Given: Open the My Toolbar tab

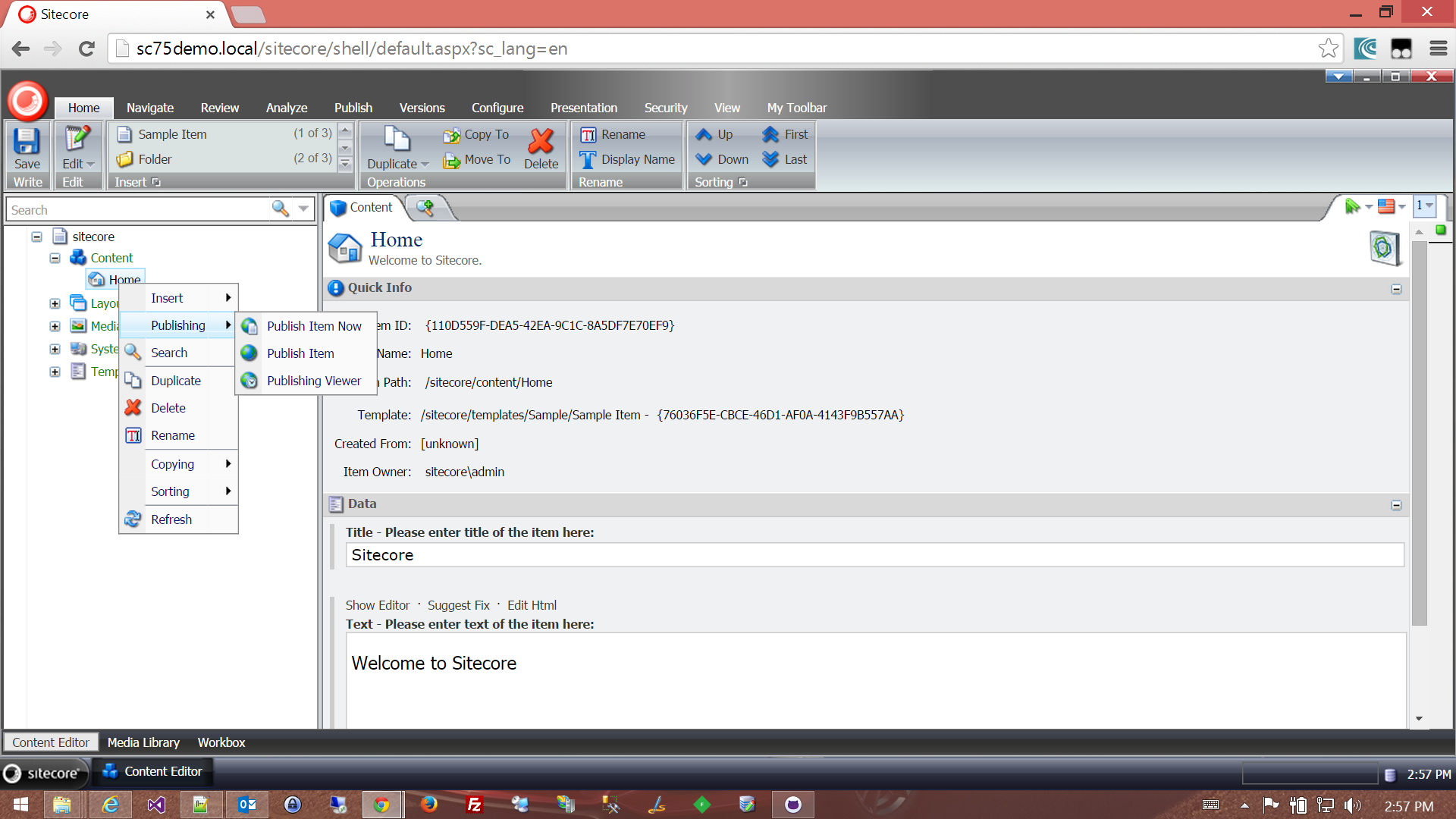Looking at the screenshot, I should click(x=797, y=108).
